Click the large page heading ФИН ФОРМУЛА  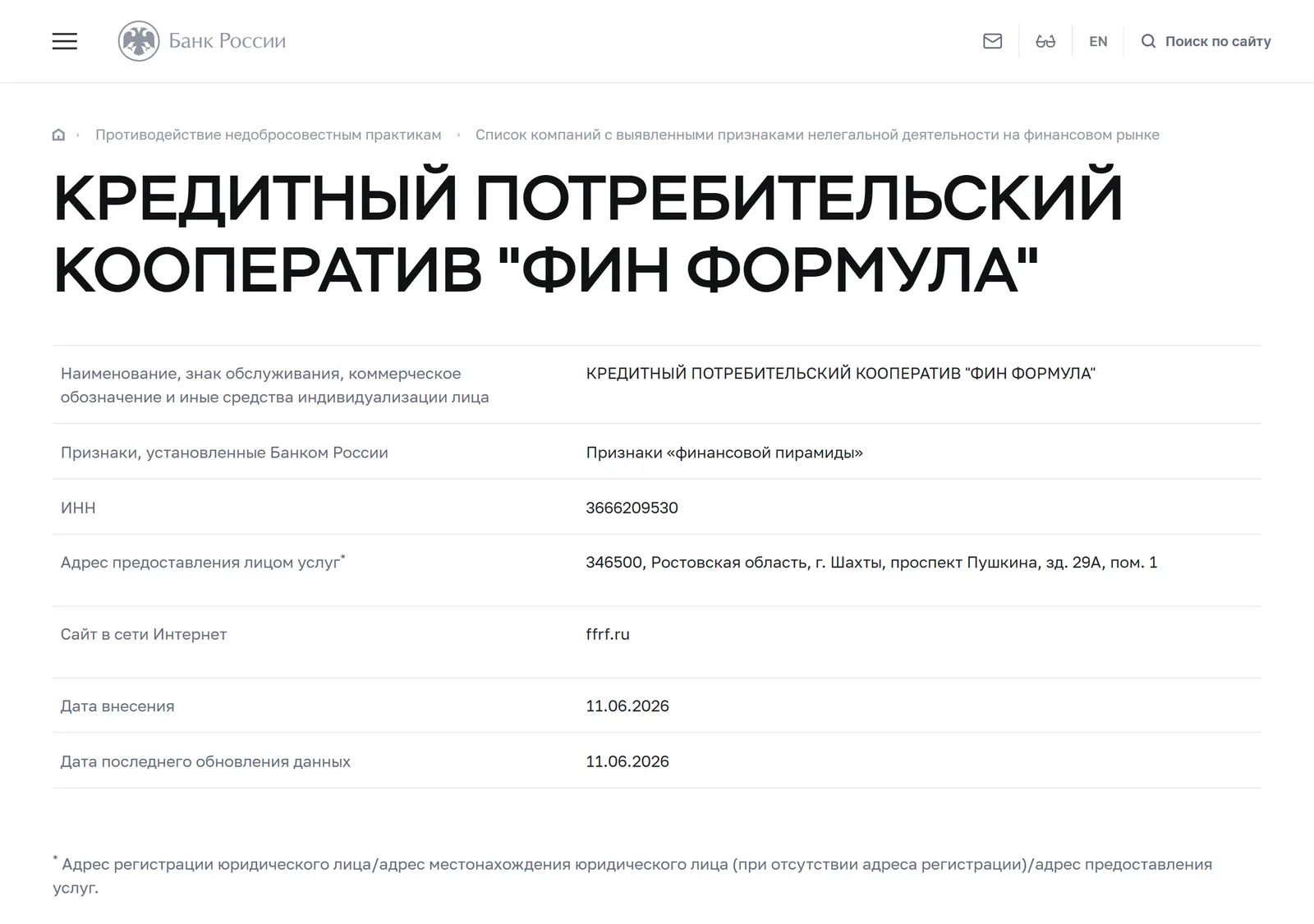click(x=587, y=233)
